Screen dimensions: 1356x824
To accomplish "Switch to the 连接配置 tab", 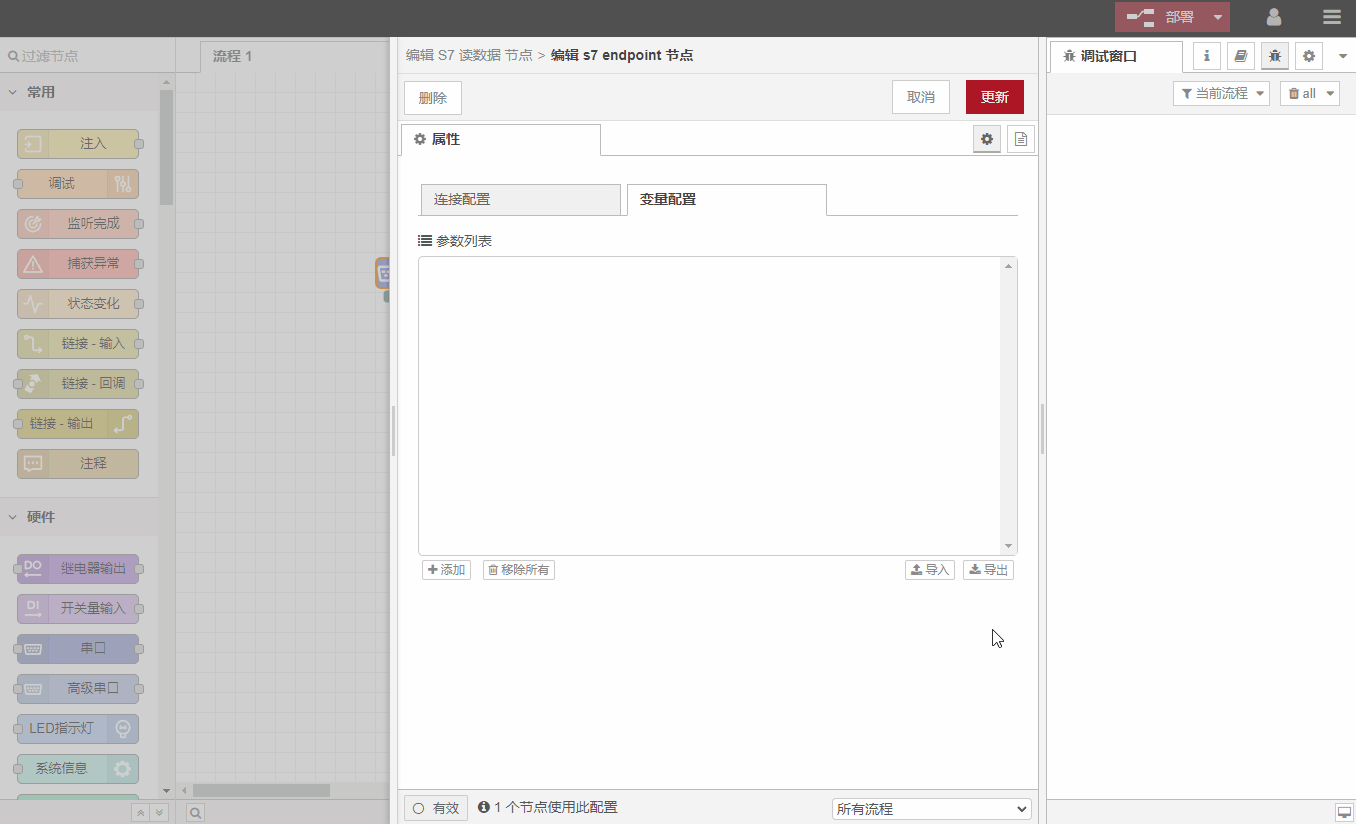I will [520, 200].
